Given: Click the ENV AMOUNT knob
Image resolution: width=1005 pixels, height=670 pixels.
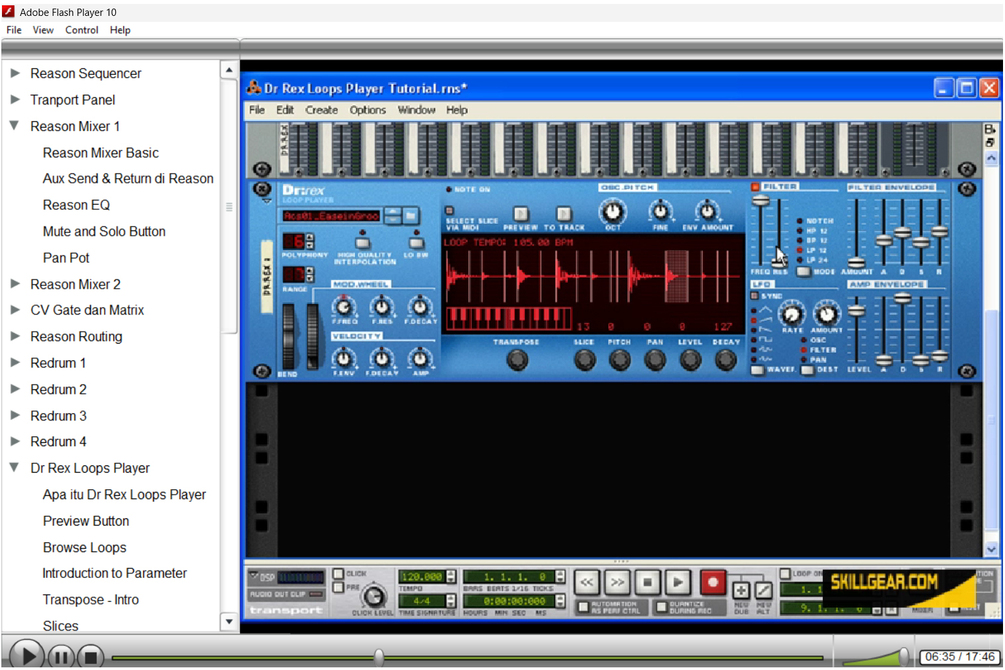Looking at the screenshot, I should pos(707,211).
